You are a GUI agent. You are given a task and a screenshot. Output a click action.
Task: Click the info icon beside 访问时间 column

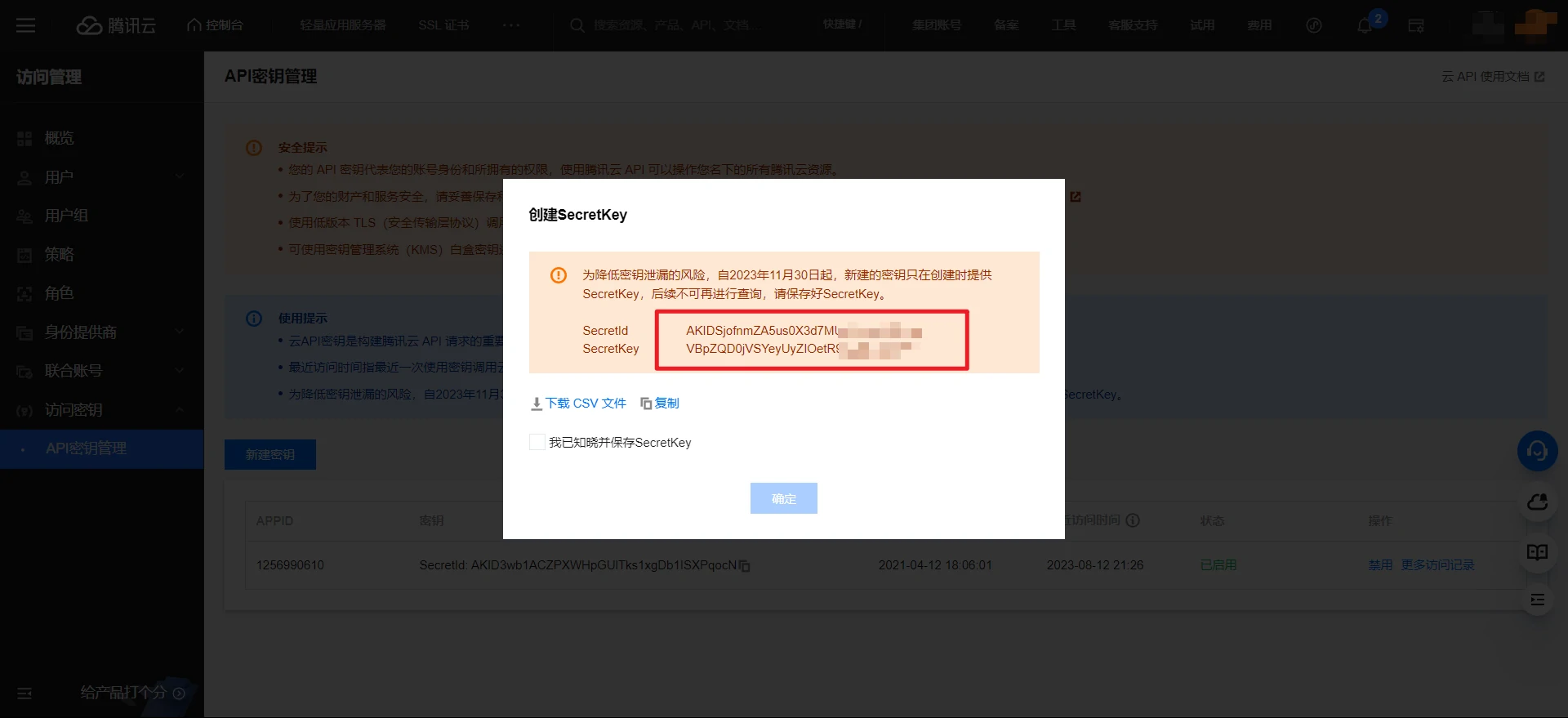1133,520
